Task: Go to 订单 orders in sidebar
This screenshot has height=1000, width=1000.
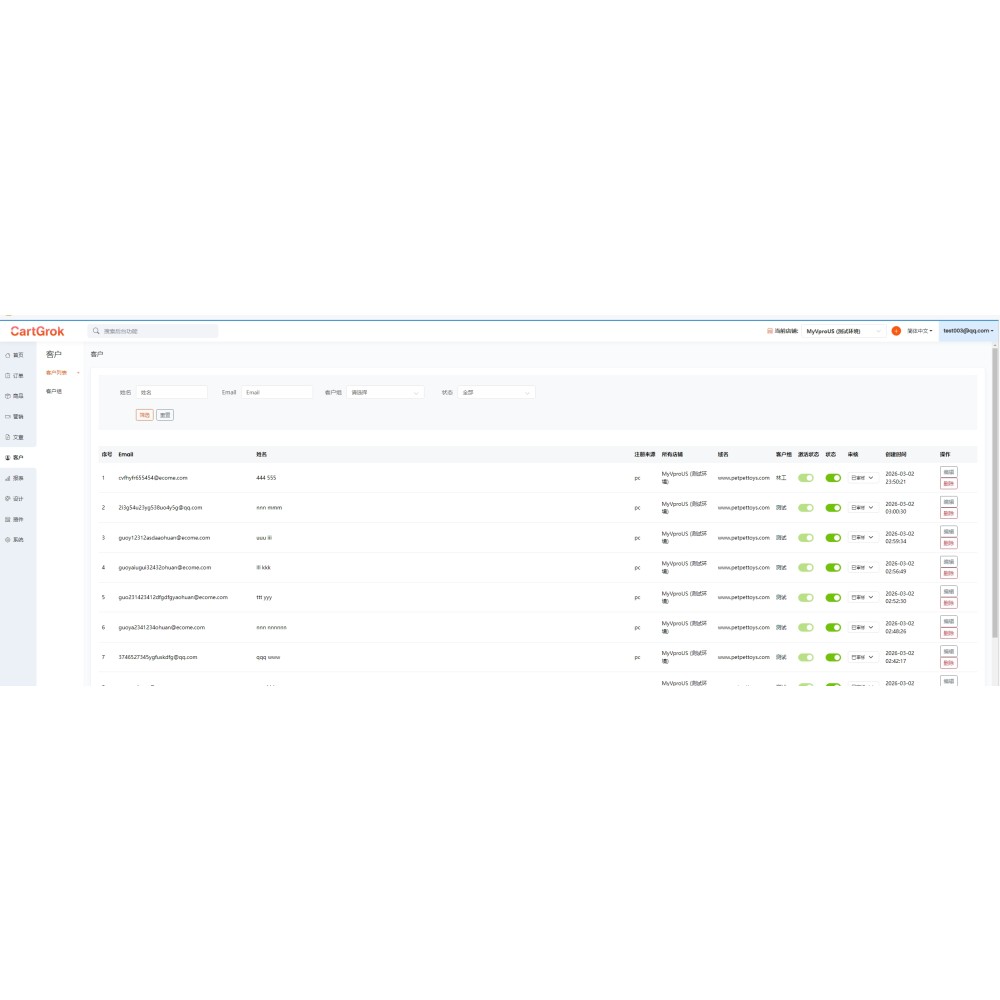Action: (17, 376)
